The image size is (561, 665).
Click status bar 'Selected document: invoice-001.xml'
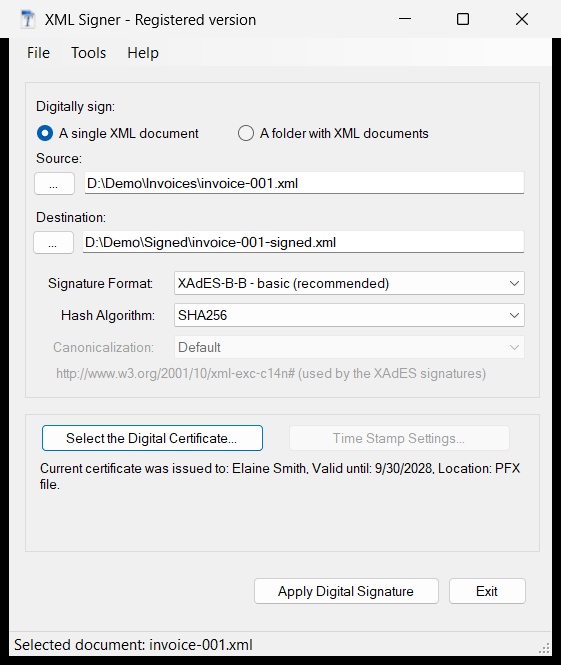tap(133, 645)
